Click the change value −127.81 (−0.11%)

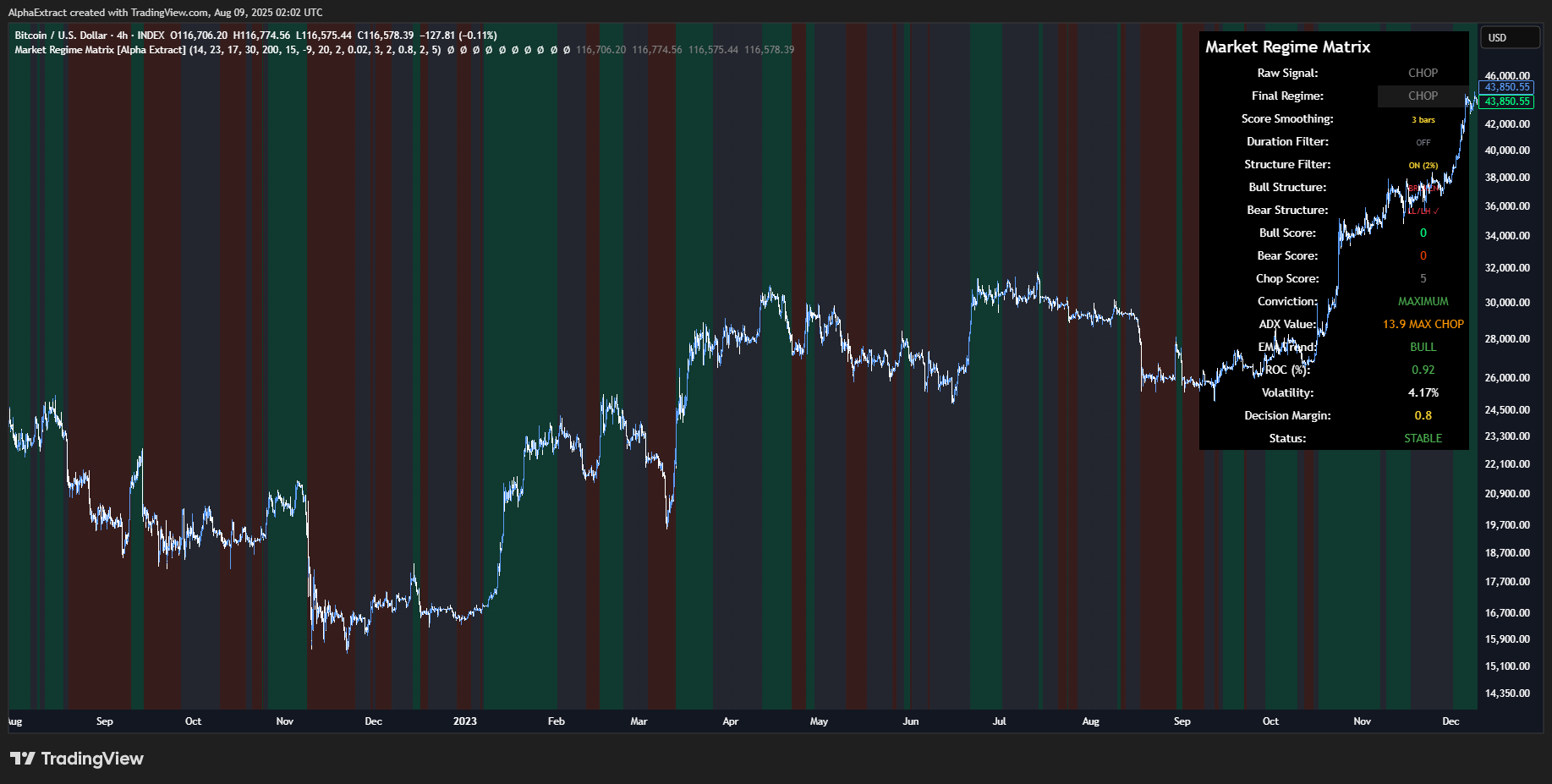(x=458, y=36)
